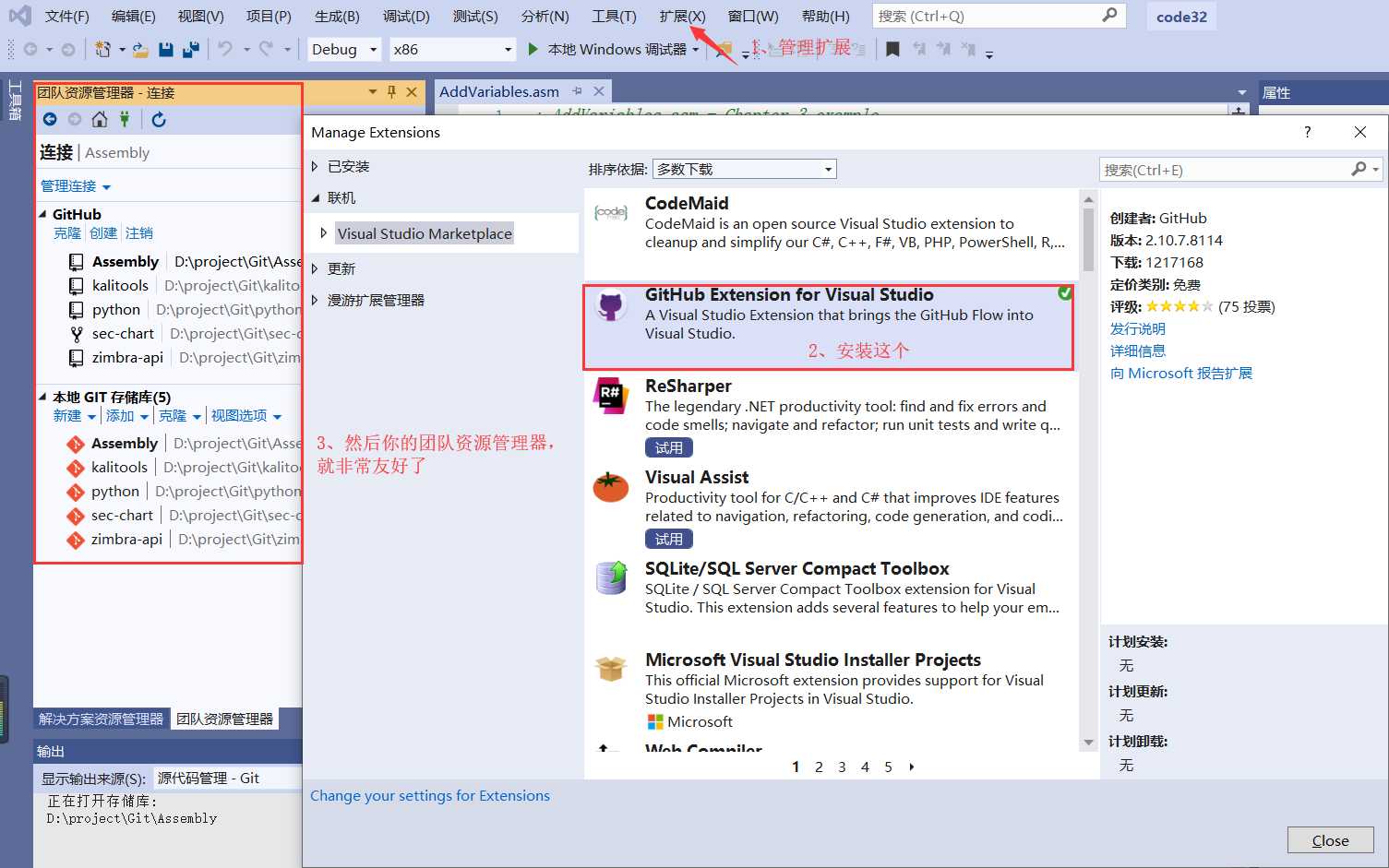Select the GitHub Extension octocat icon

(610, 305)
